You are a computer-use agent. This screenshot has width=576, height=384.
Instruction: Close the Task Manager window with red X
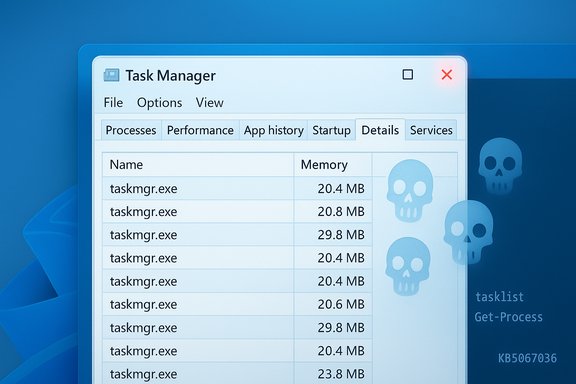click(x=447, y=75)
